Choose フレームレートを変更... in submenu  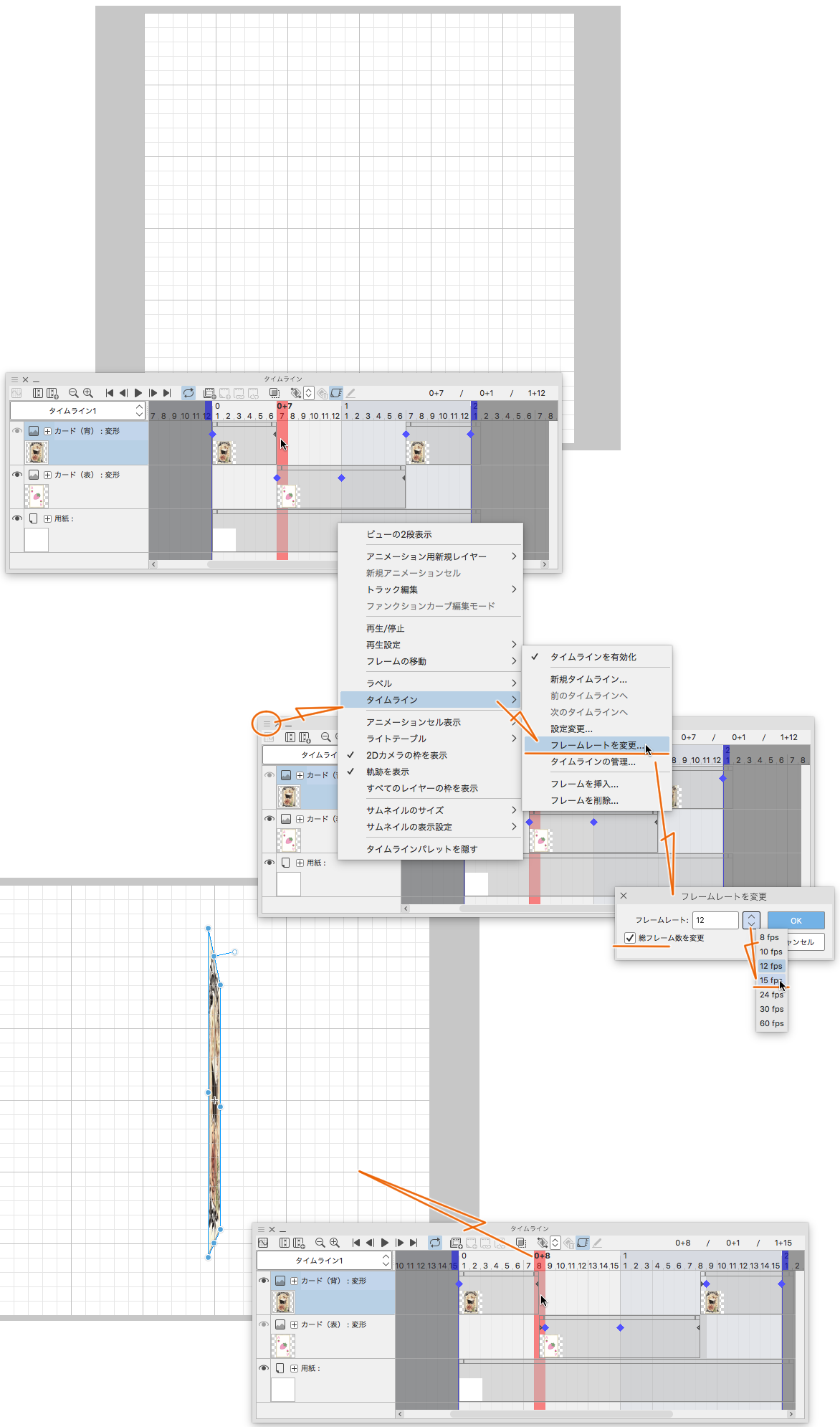click(597, 745)
